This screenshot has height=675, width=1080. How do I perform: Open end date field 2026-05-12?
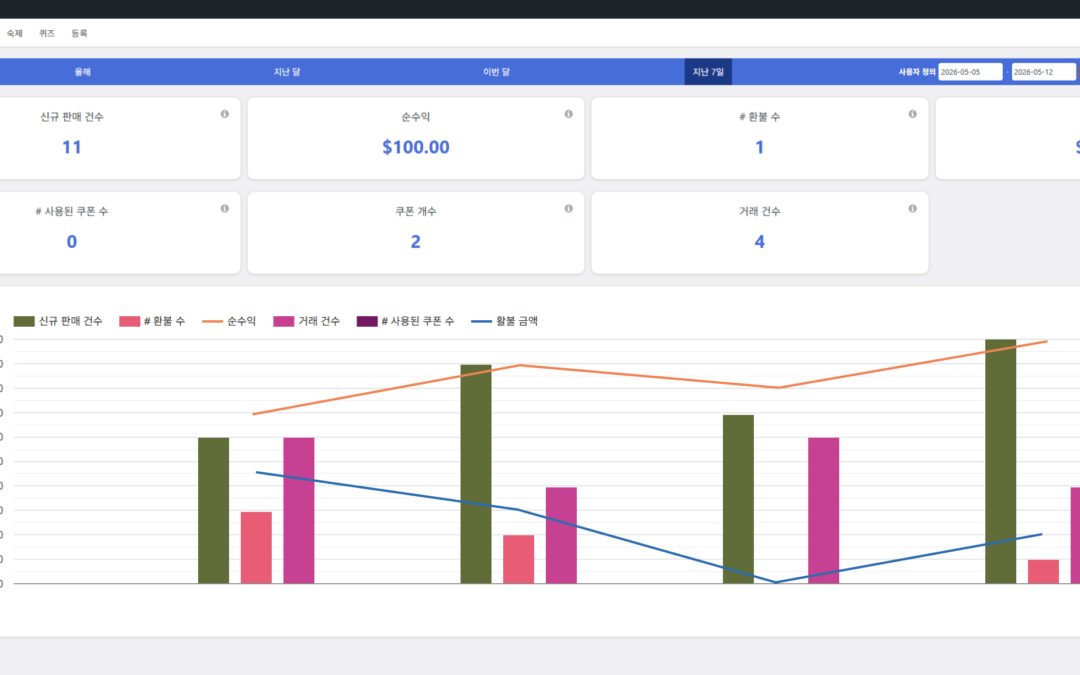pyautogui.click(x=1043, y=72)
